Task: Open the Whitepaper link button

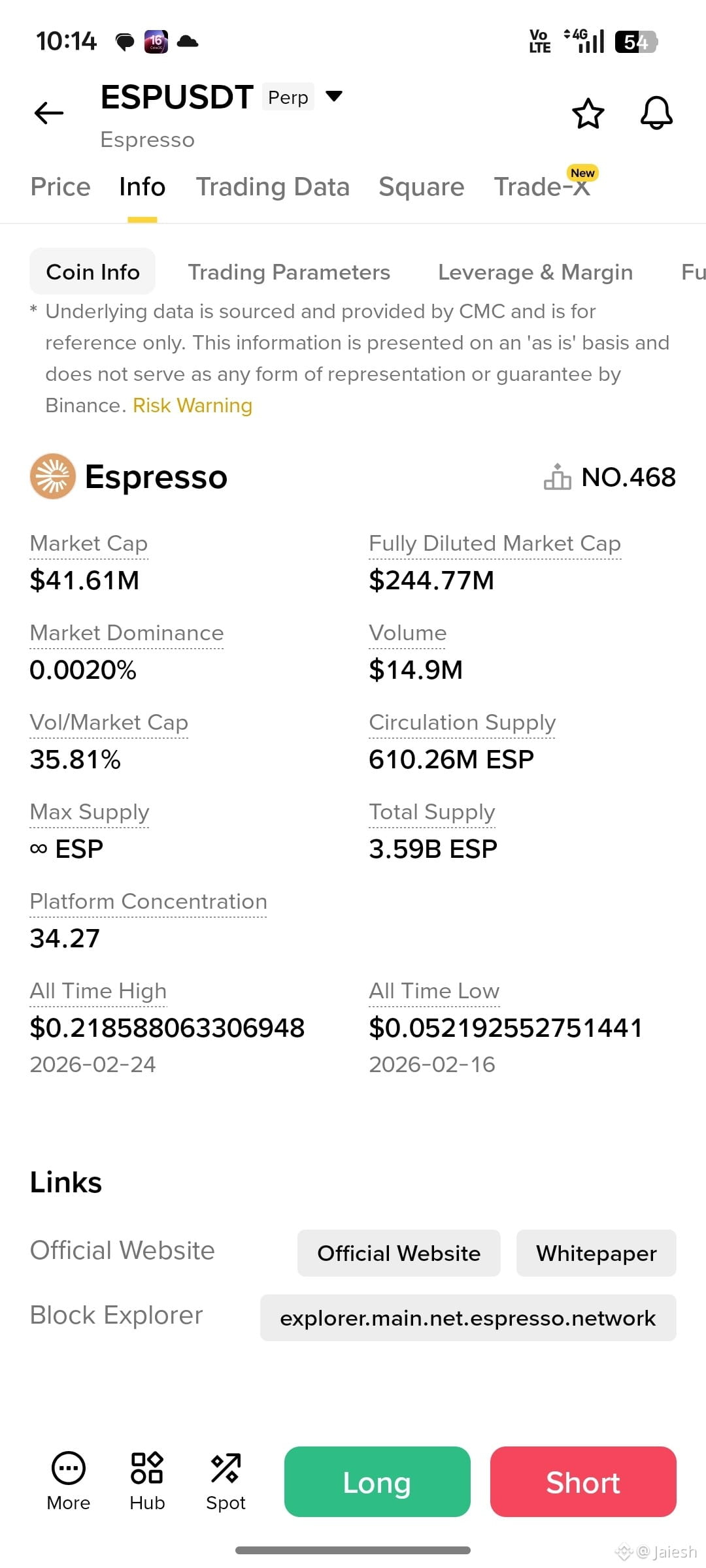Action: tap(596, 1253)
